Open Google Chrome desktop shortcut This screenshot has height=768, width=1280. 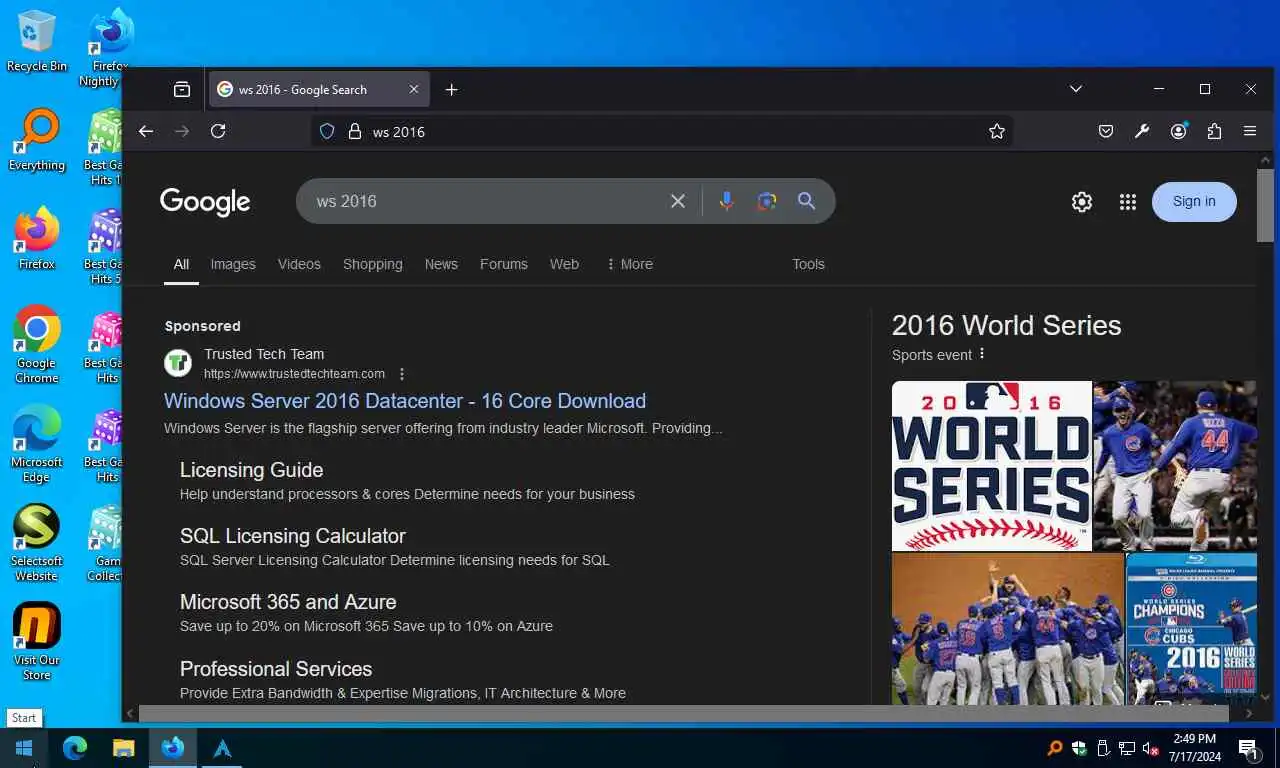pos(37,345)
